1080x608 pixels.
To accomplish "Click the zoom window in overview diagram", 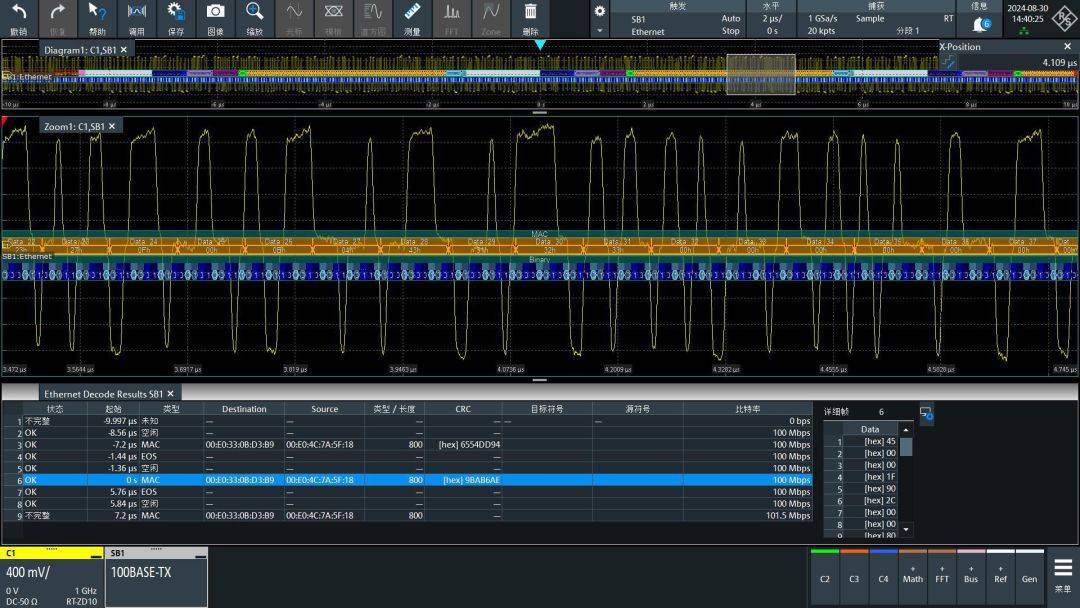I will pyautogui.click(x=760, y=75).
